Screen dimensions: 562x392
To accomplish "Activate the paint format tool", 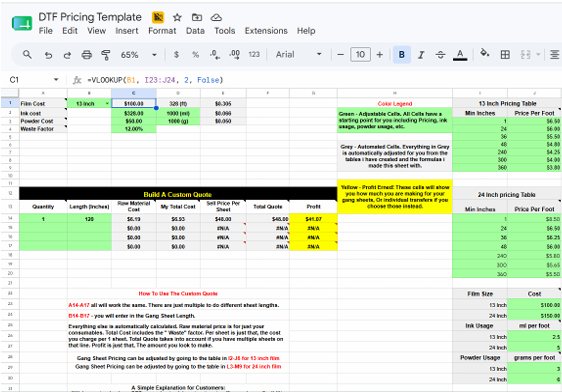I will coord(106,55).
